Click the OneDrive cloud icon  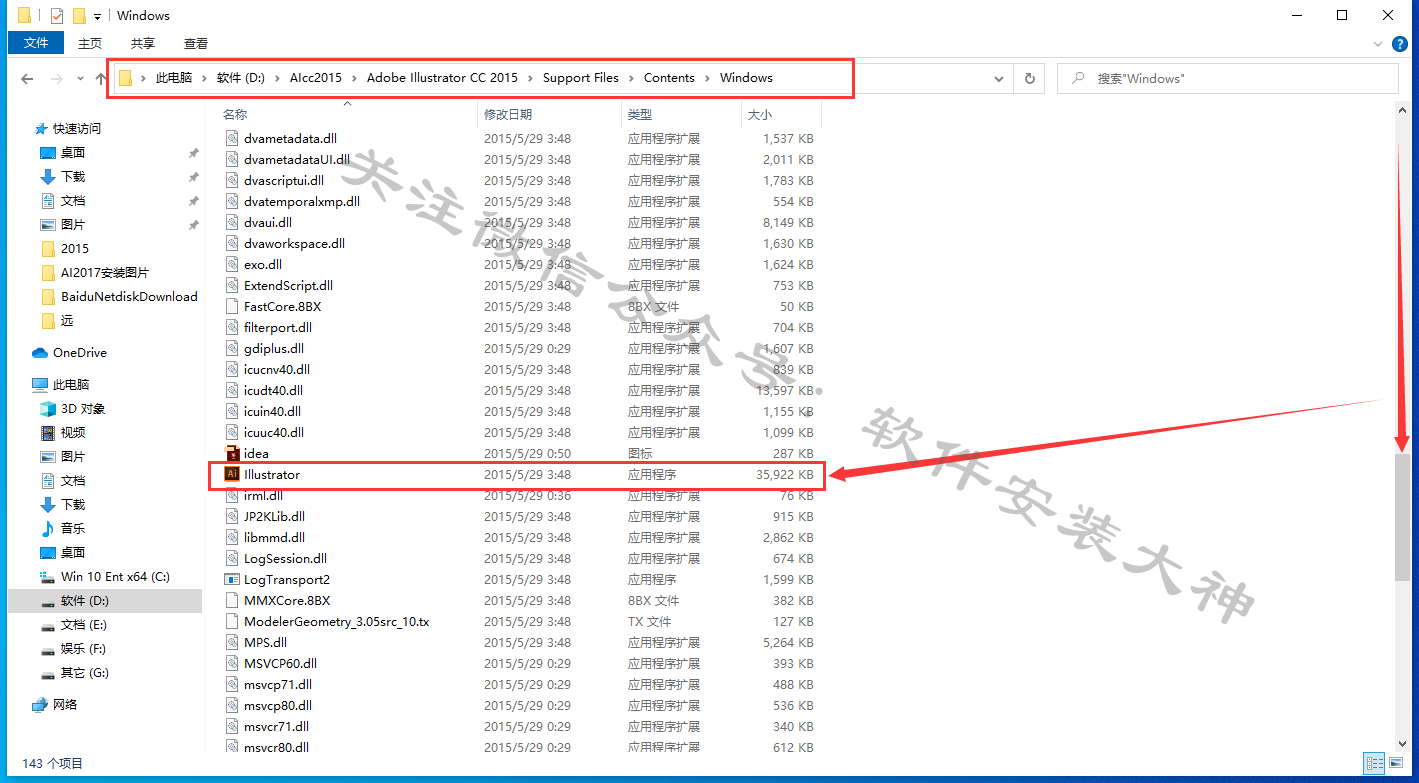coord(40,353)
